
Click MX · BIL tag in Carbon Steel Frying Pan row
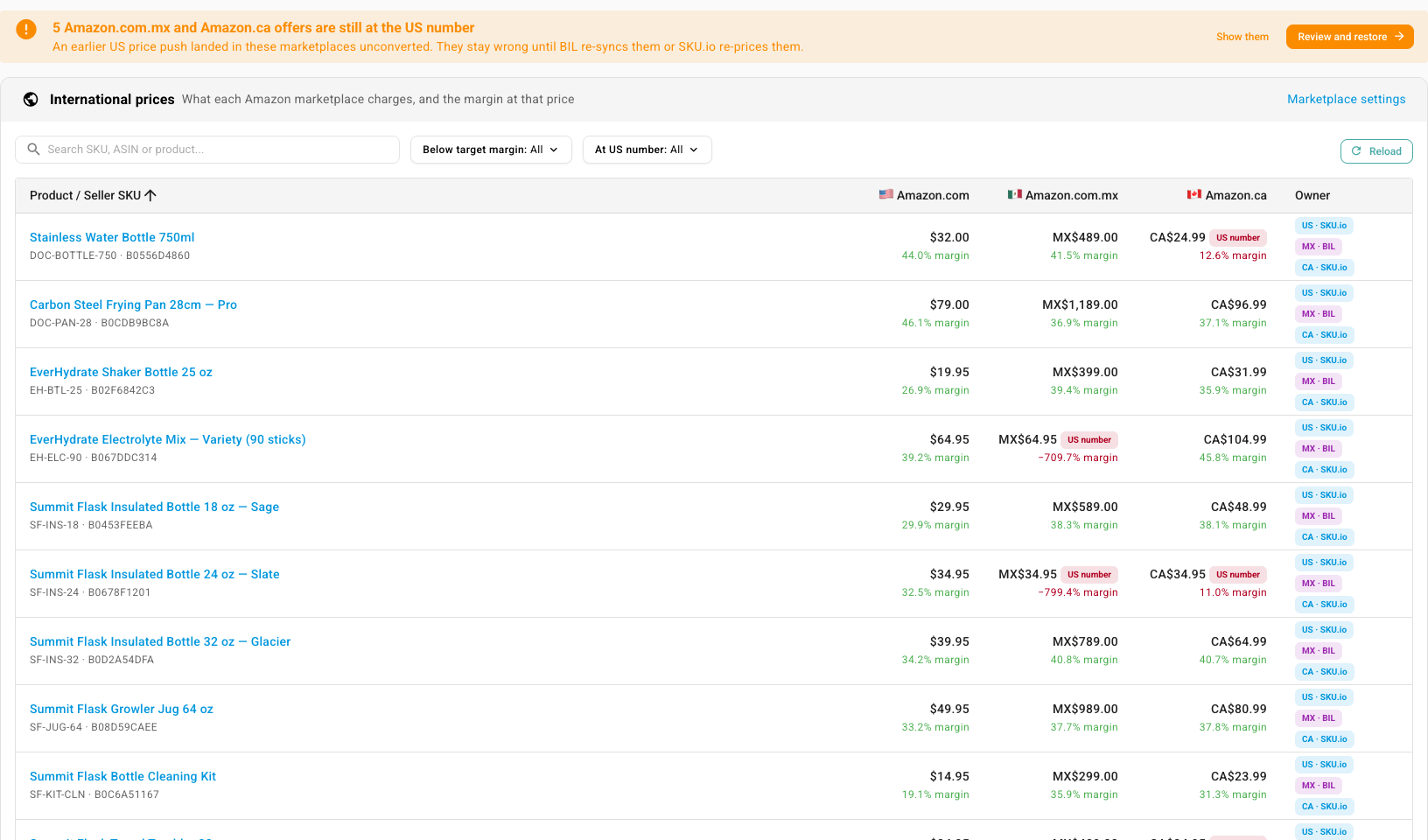coord(1319,314)
